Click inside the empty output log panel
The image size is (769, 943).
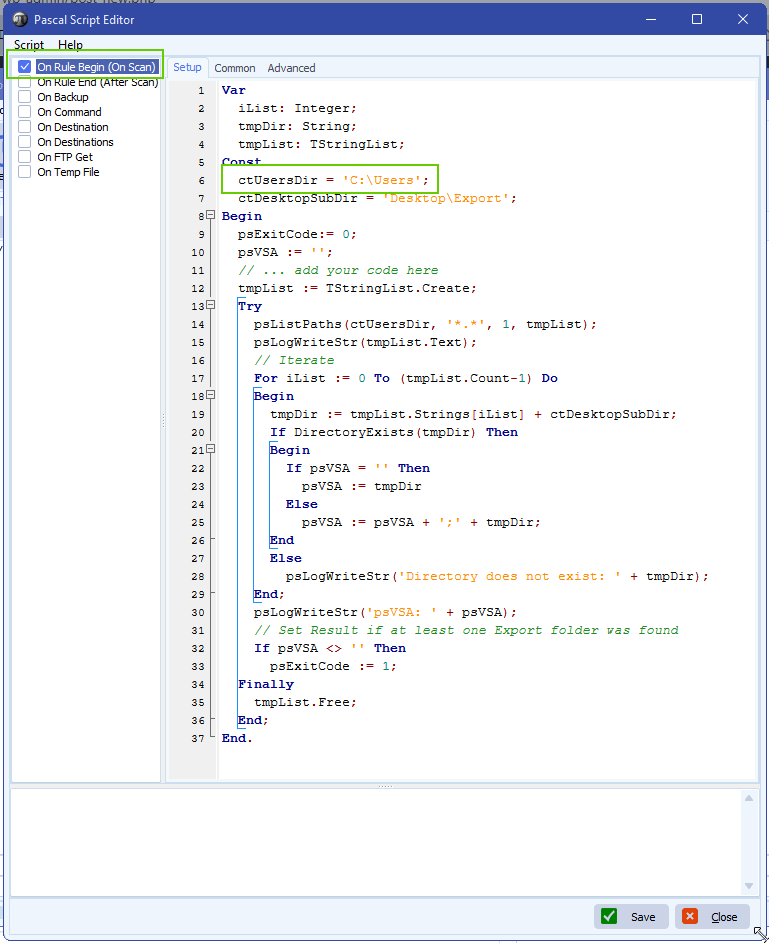pyautogui.click(x=376, y=842)
